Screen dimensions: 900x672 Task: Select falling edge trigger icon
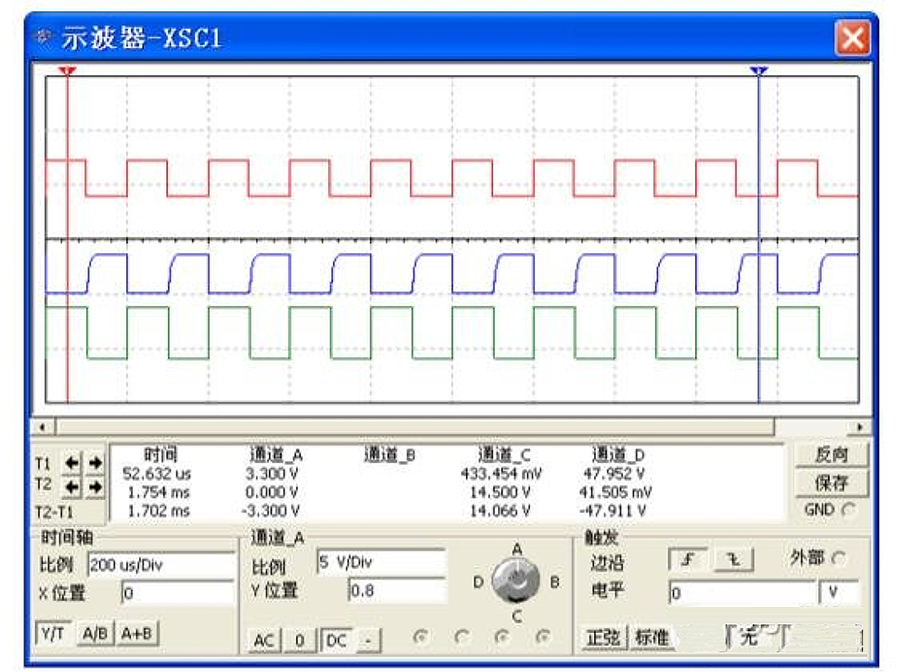[x=732, y=560]
